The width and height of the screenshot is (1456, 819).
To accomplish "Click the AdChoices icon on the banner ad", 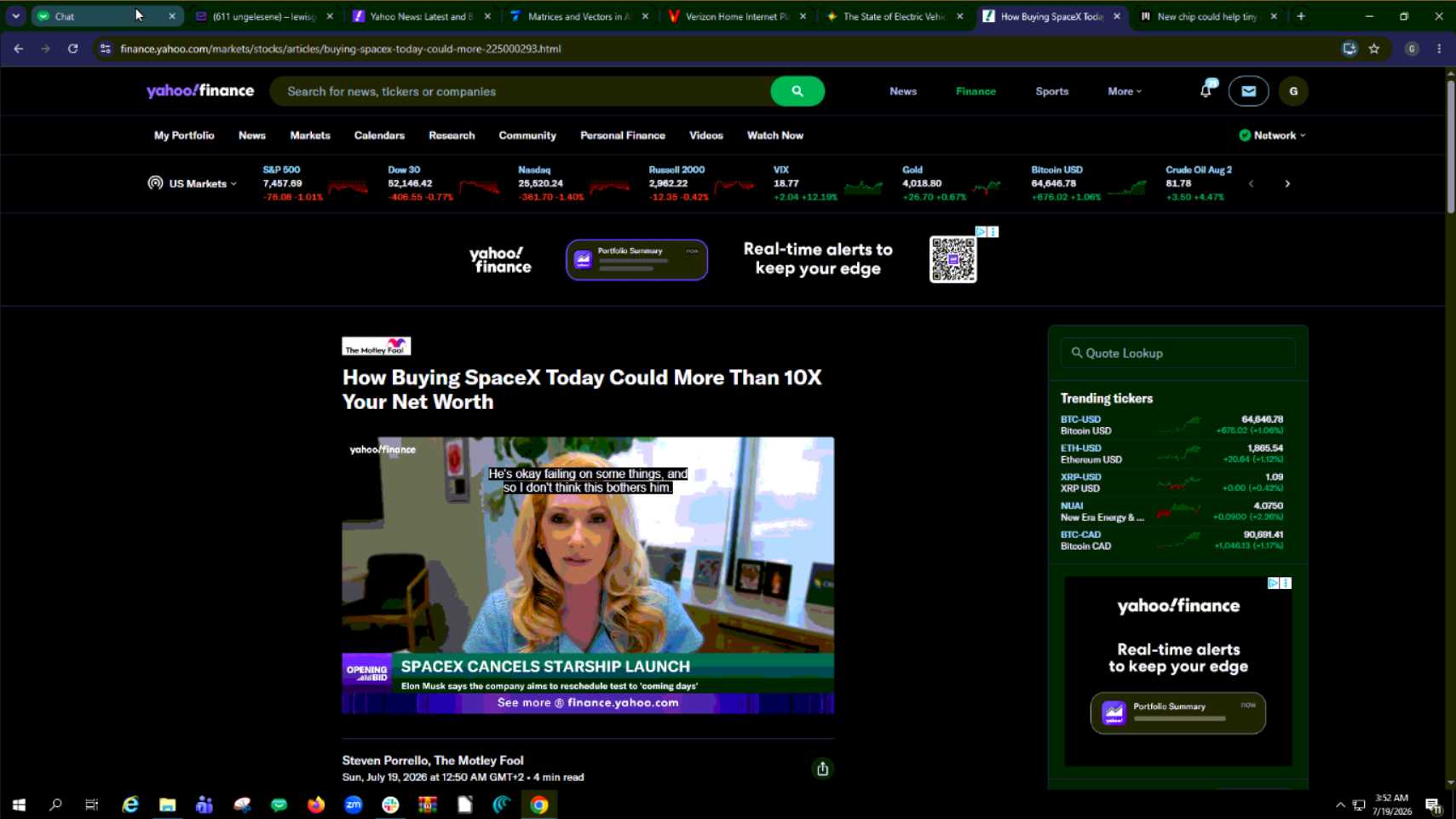I will (981, 232).
